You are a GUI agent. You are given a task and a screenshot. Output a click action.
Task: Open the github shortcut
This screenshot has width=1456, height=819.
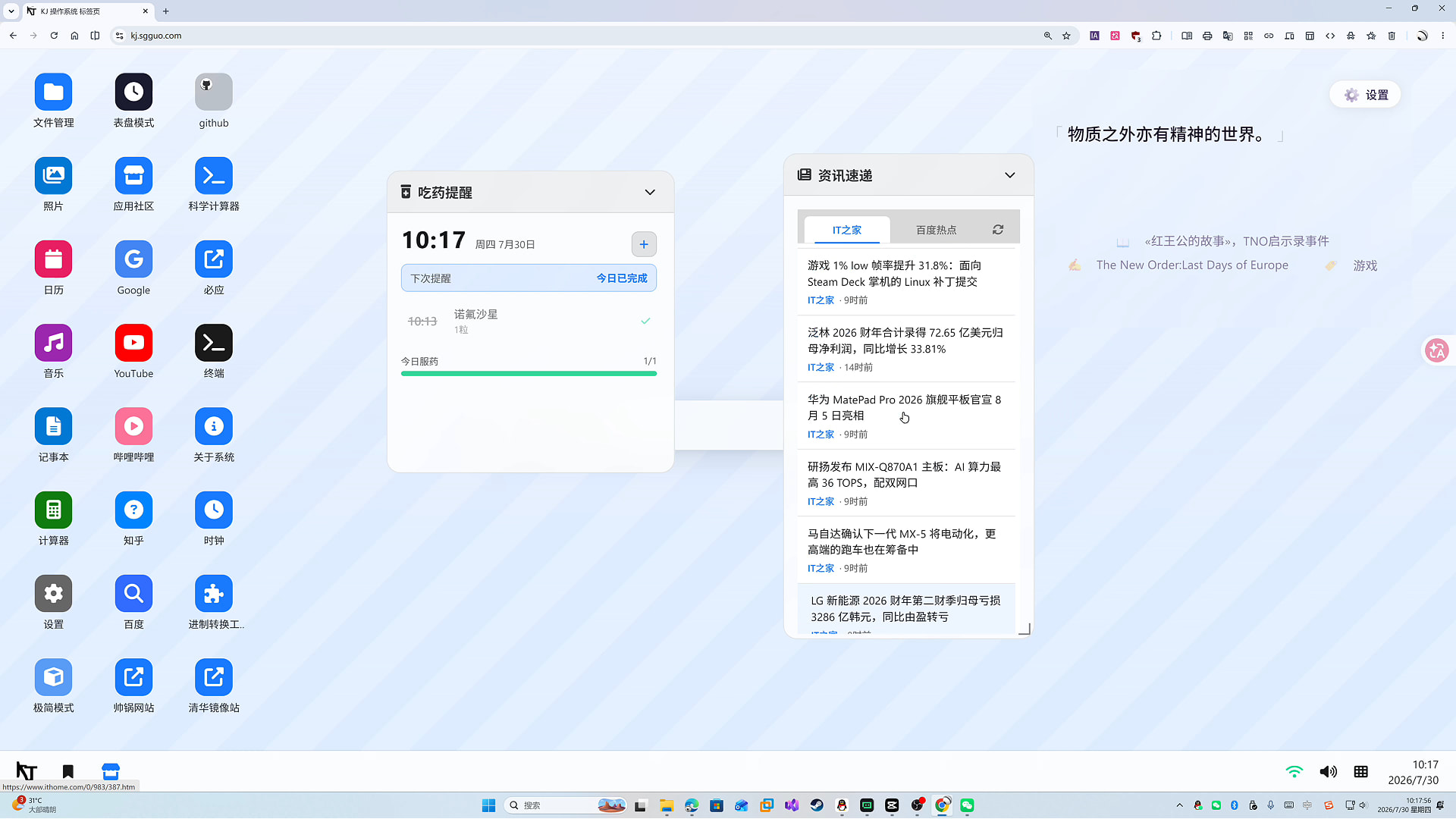[214, 93]
